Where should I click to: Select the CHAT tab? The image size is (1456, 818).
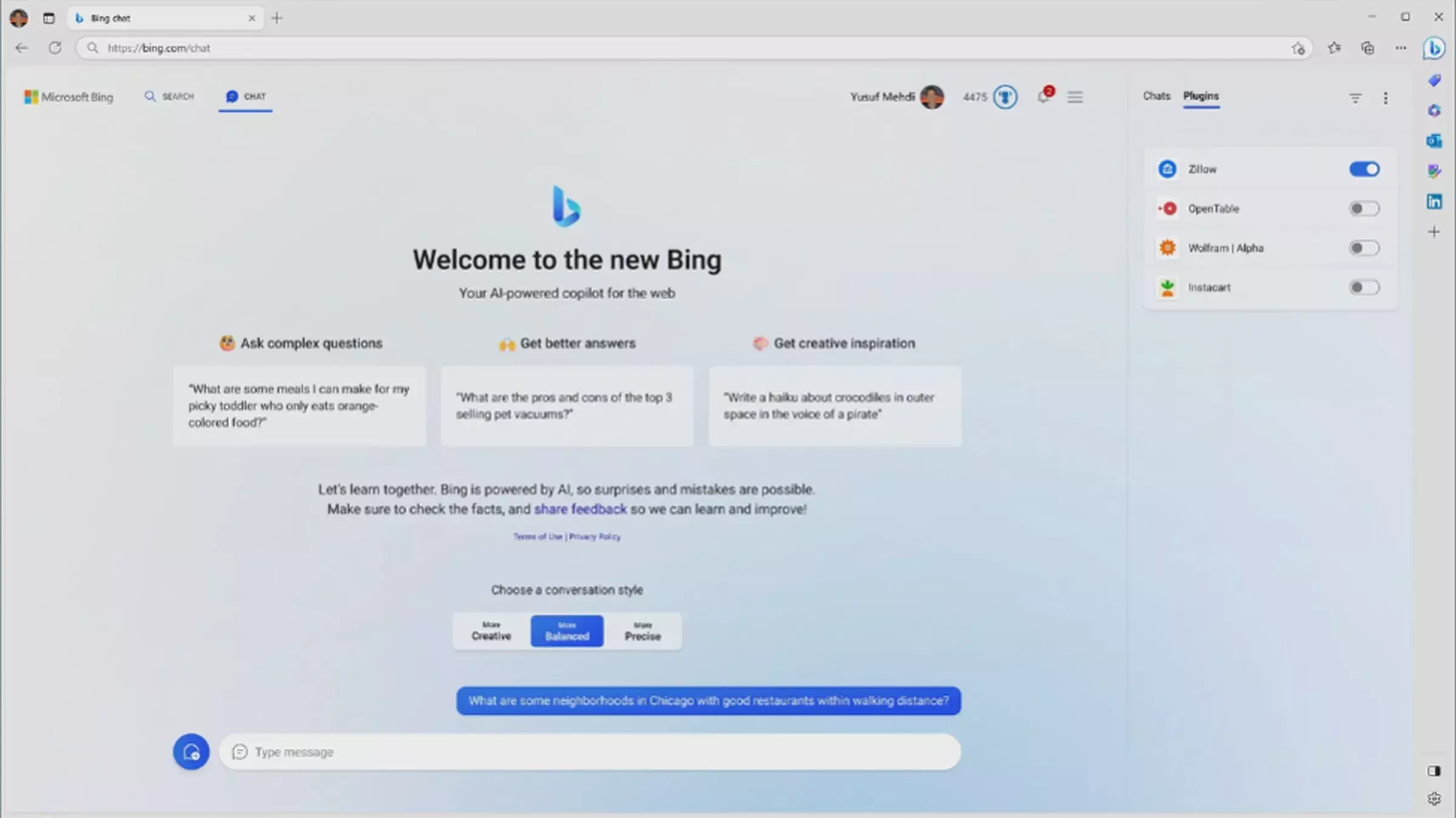click(x=246, y=96)
